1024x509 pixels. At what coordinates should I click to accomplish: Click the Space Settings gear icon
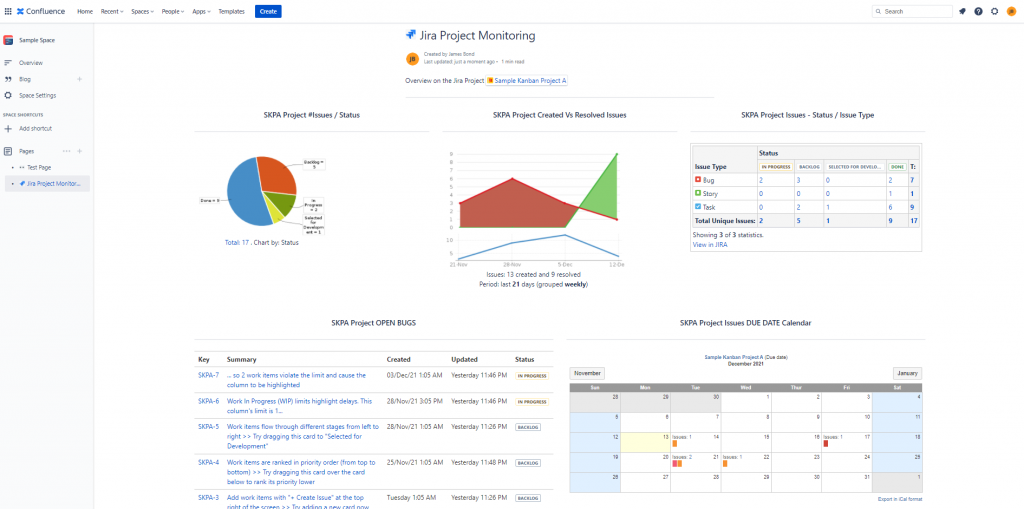click(x=8, y=95)
